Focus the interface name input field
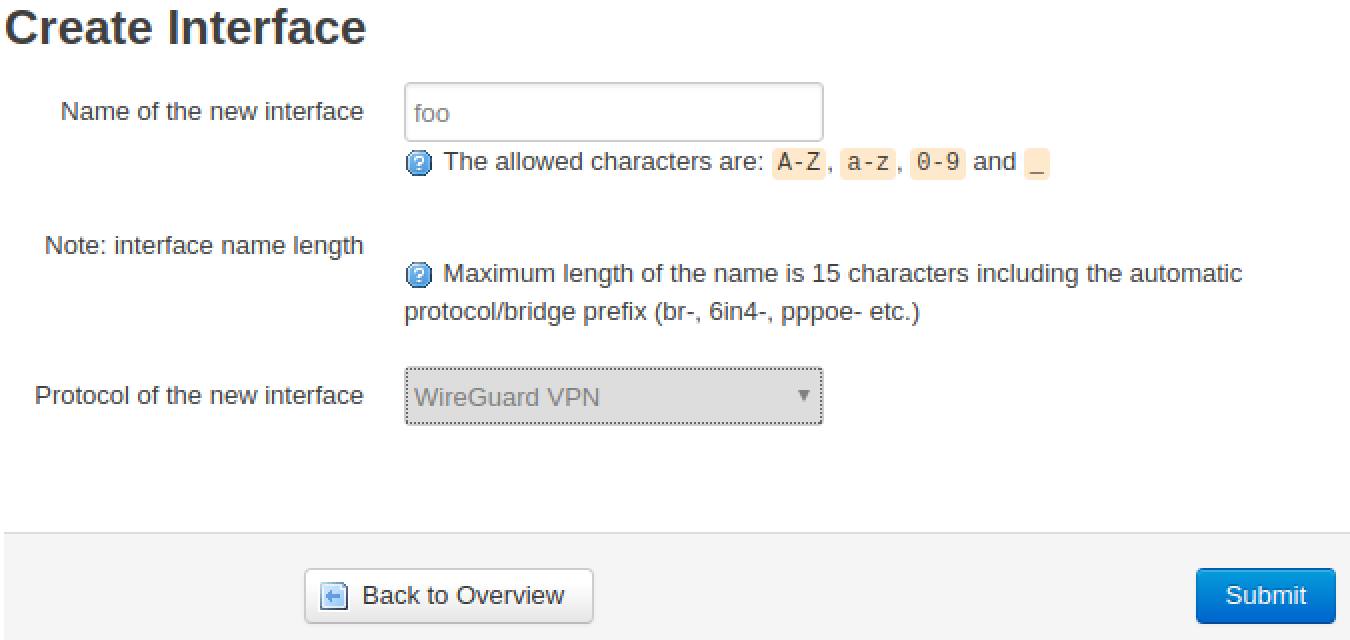The image size is (1350, 640). point(613,112)
